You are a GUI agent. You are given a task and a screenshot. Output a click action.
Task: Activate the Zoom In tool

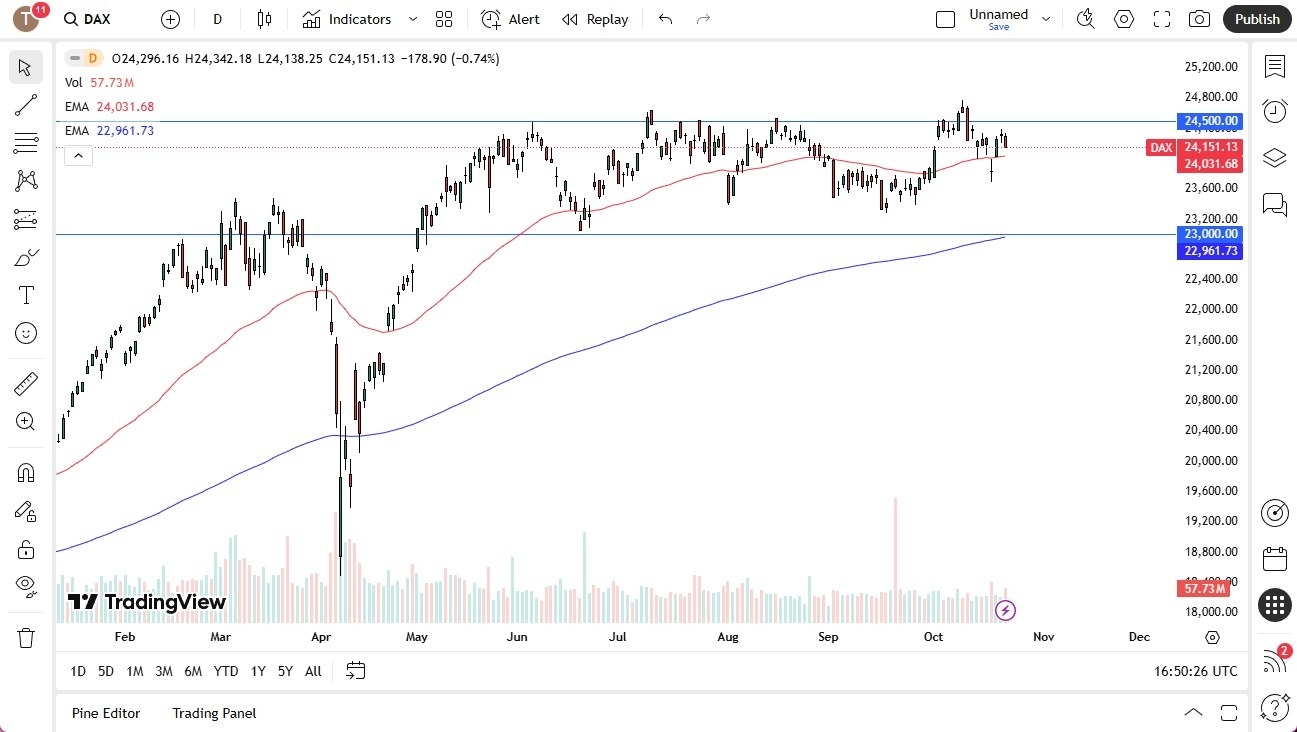(x=25, y=421)
